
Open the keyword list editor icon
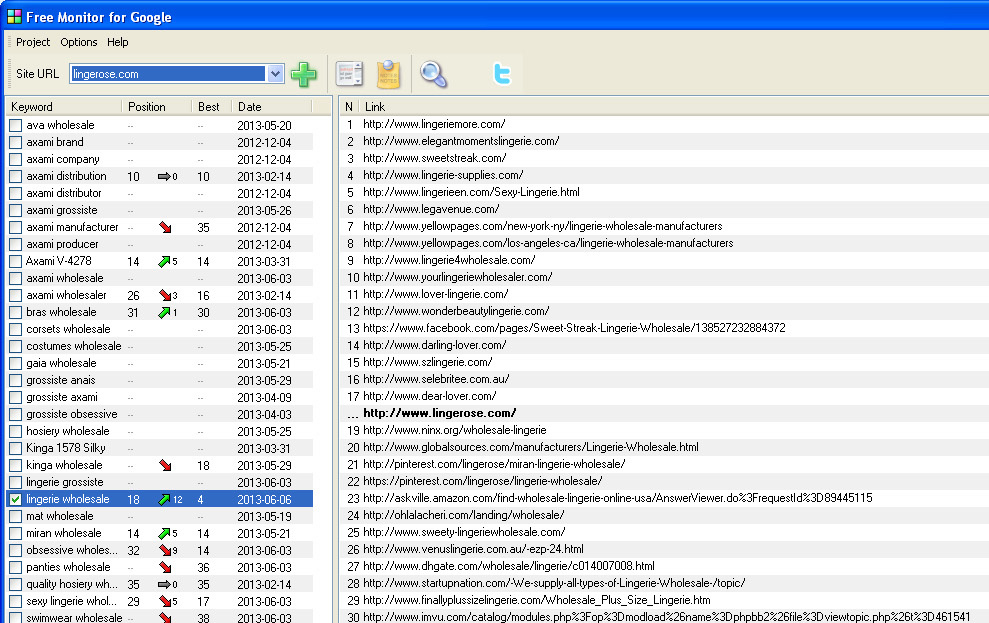[x=349, y=74]
